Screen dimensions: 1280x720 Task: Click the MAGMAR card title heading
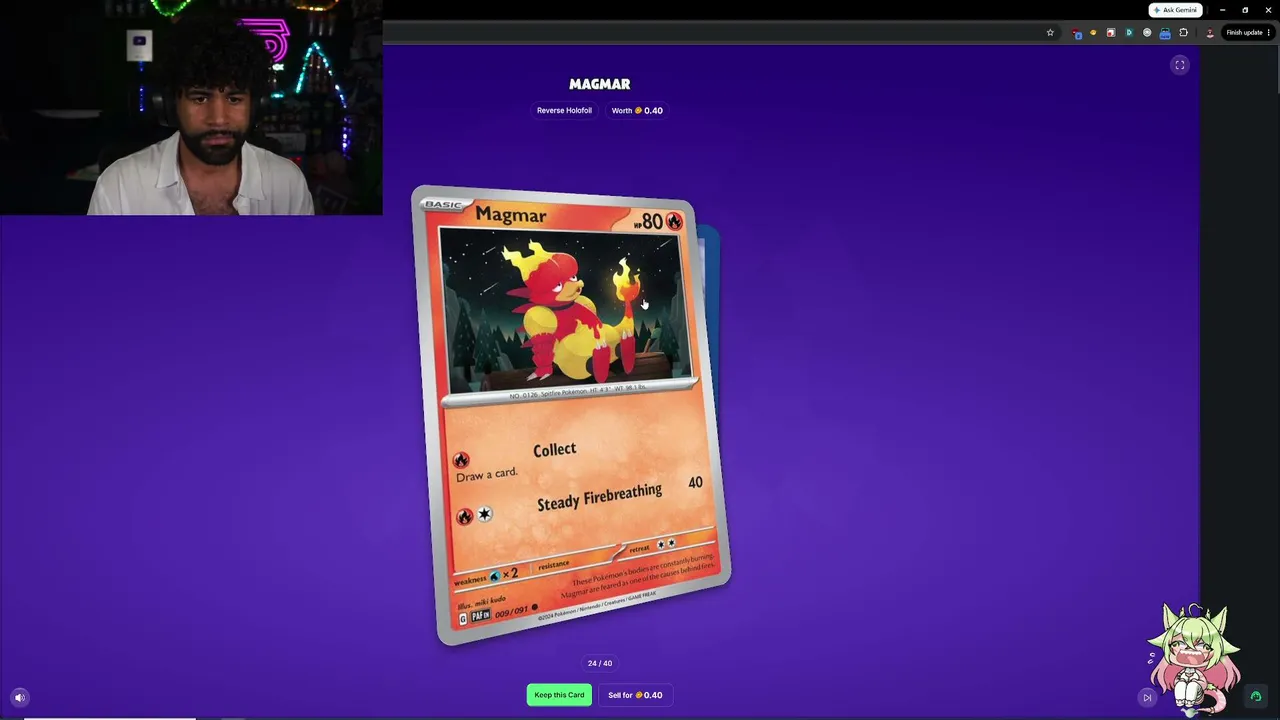(x=600, y=84)
